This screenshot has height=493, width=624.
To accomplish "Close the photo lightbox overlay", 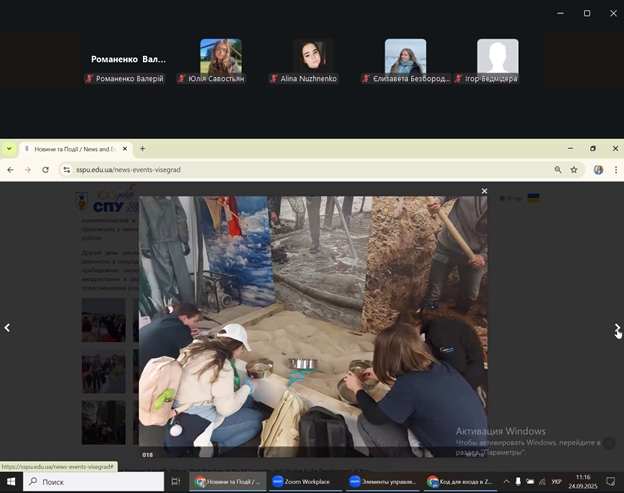I will tap(484, 191).
